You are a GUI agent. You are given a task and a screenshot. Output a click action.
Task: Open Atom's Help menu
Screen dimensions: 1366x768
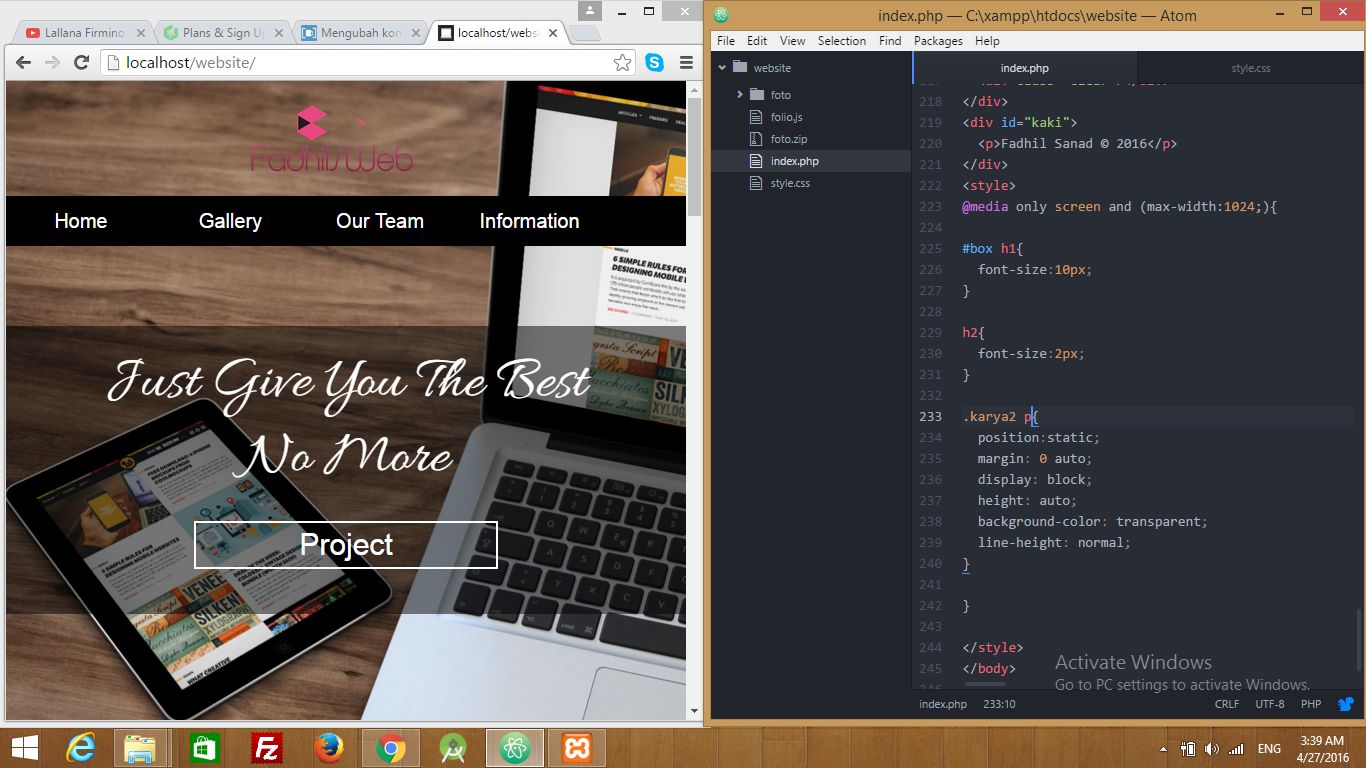987,41
